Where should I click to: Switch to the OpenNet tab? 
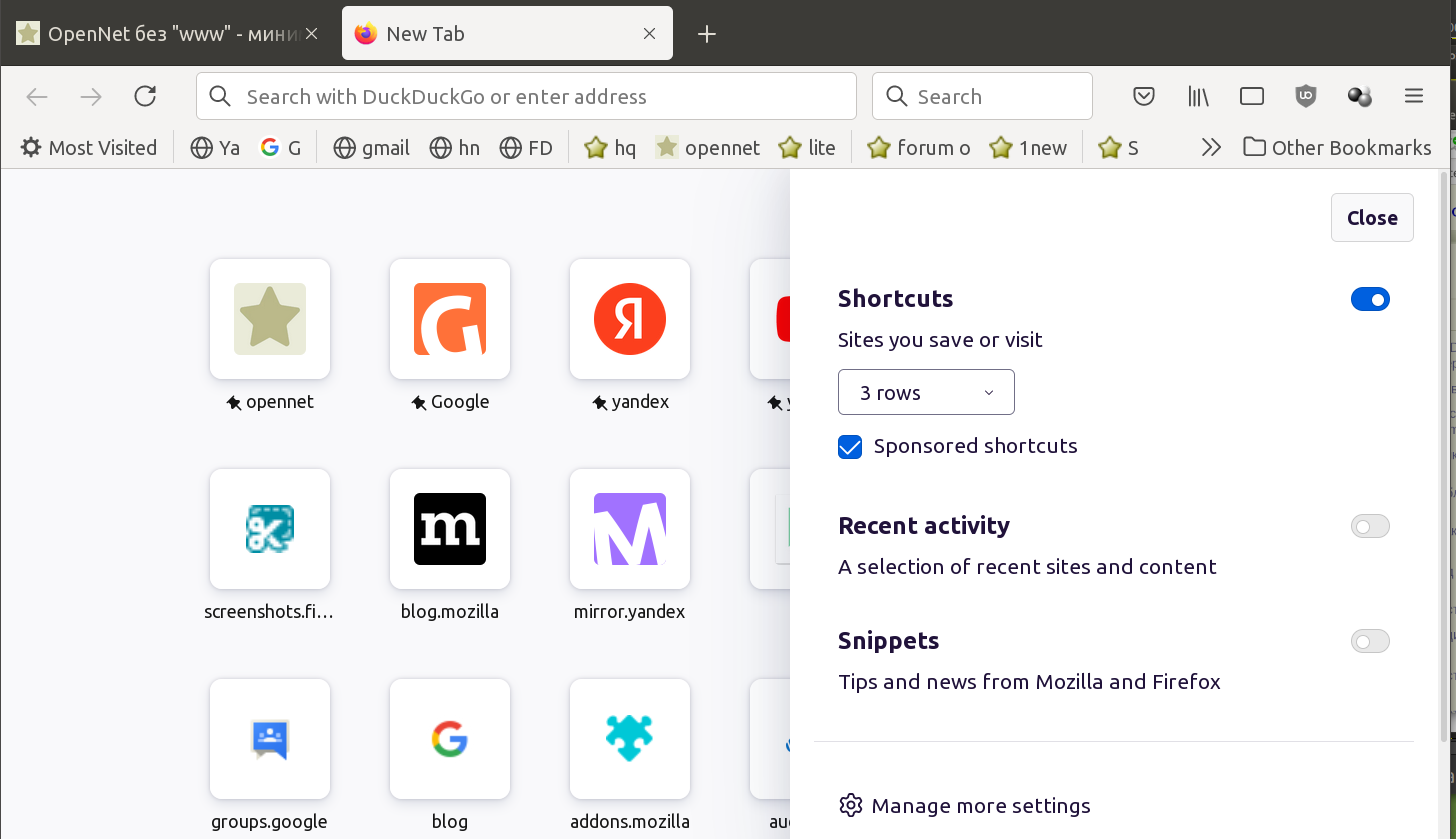170,34
